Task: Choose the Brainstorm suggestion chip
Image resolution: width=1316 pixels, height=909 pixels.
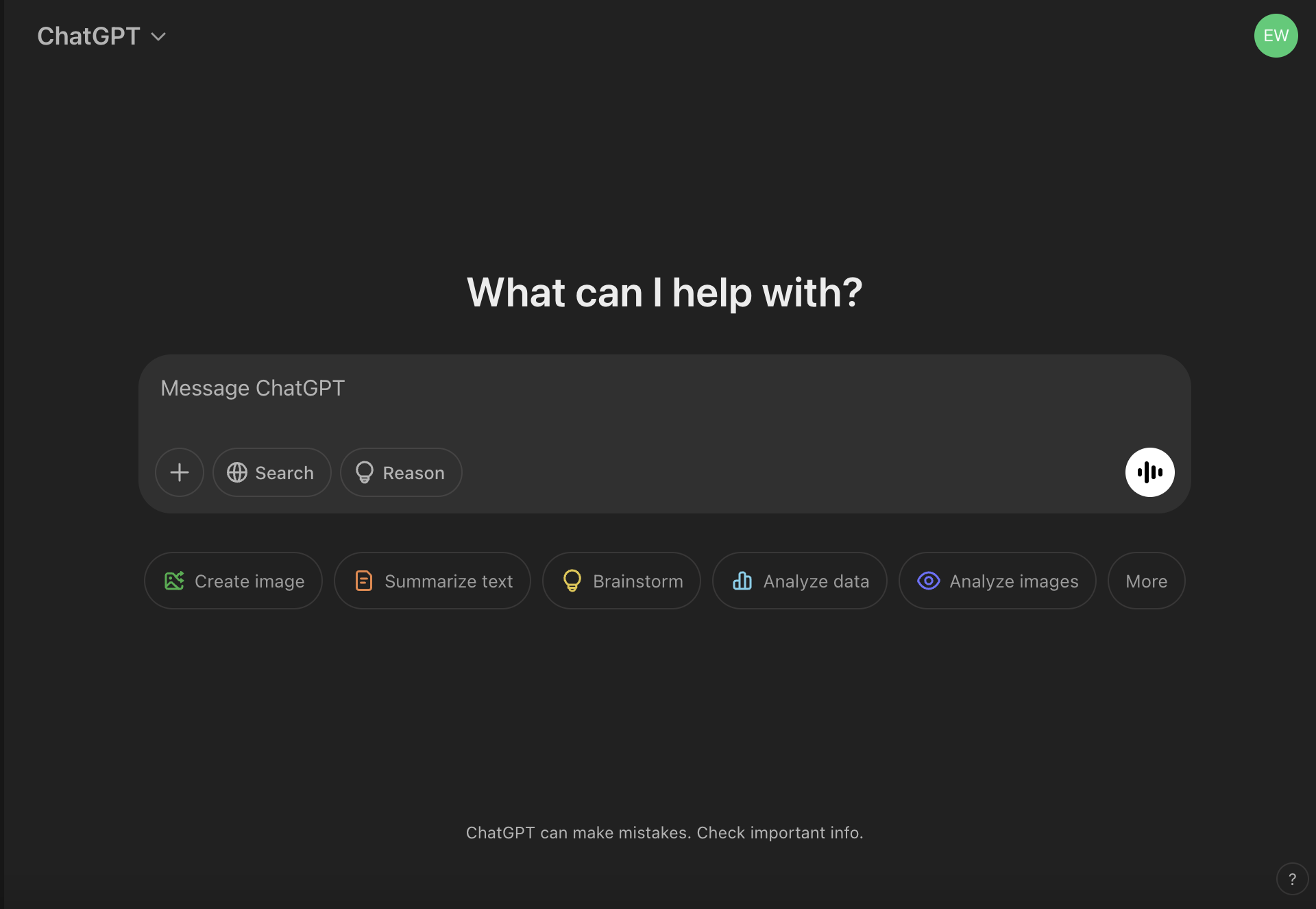Action: pyautogui.click(x=622, y=581)
